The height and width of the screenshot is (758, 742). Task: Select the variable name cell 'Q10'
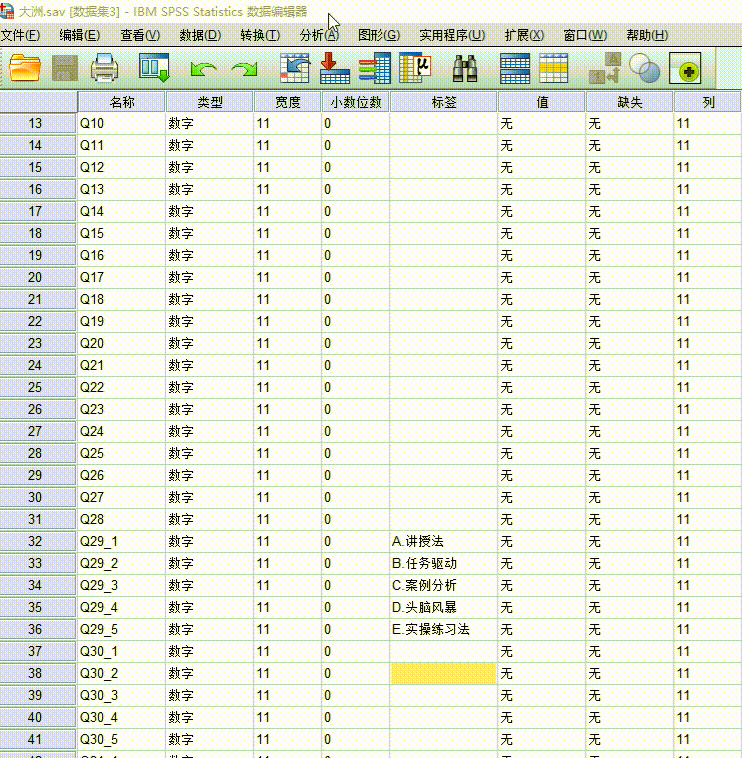tap(121, 124)
